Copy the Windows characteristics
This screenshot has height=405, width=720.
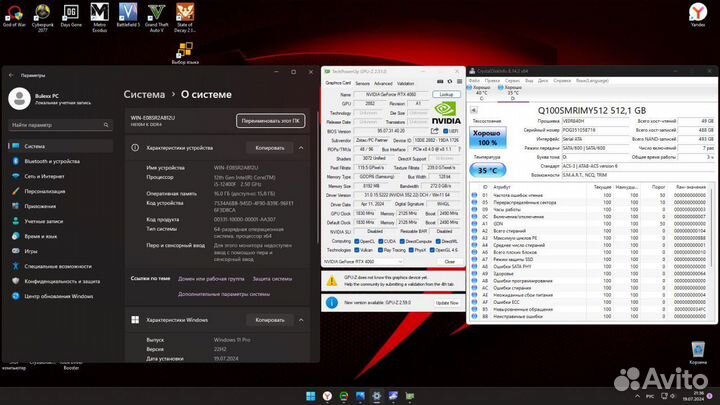(270, 320)
